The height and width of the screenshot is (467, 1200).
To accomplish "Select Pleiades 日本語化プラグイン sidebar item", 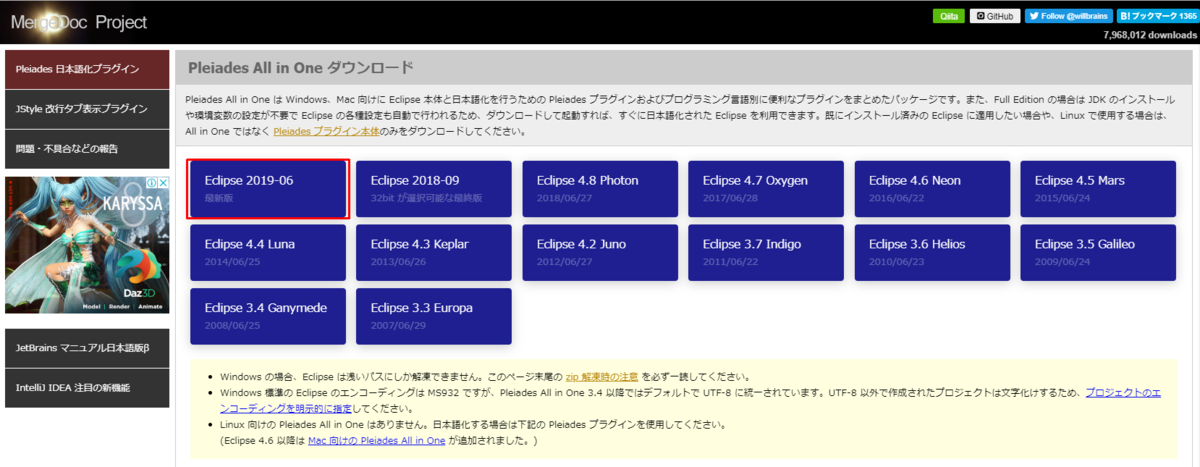I will pos(87,69).
